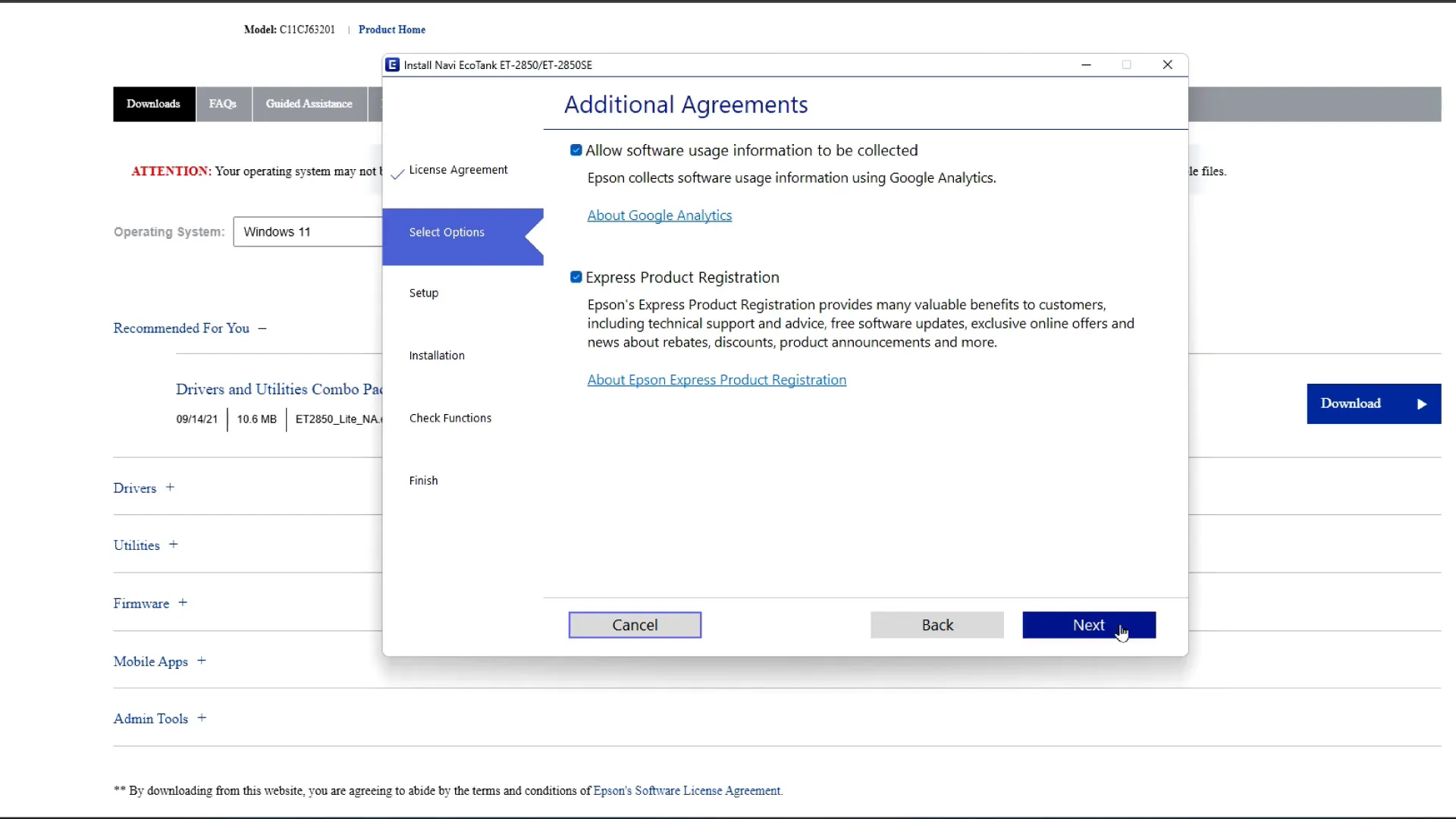
Task: Disable Allow software usage information checkbox
Action: click(576, 149)
